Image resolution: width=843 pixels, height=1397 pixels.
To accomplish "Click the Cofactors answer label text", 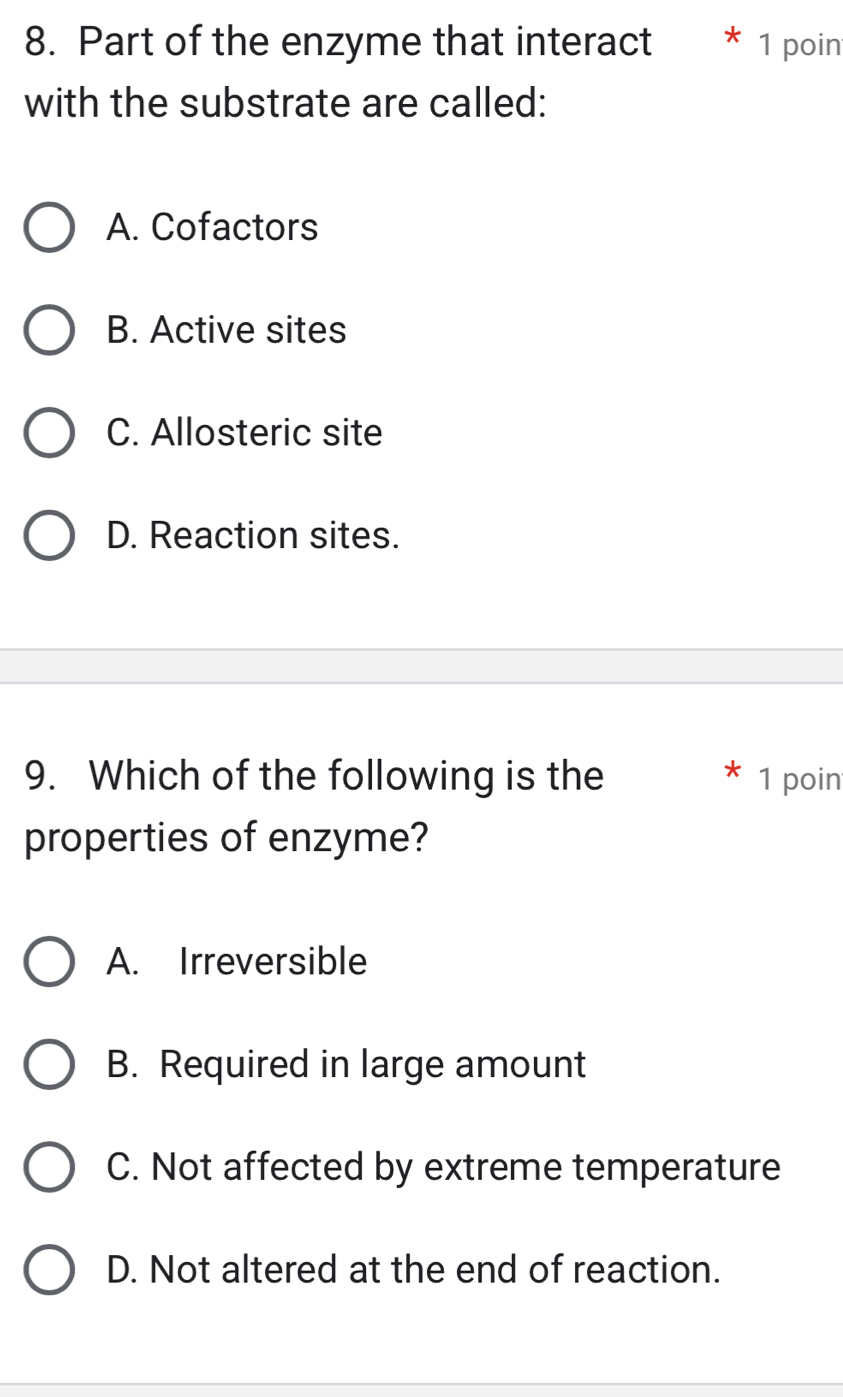I will pyautogui.click(x=212, y=227).
